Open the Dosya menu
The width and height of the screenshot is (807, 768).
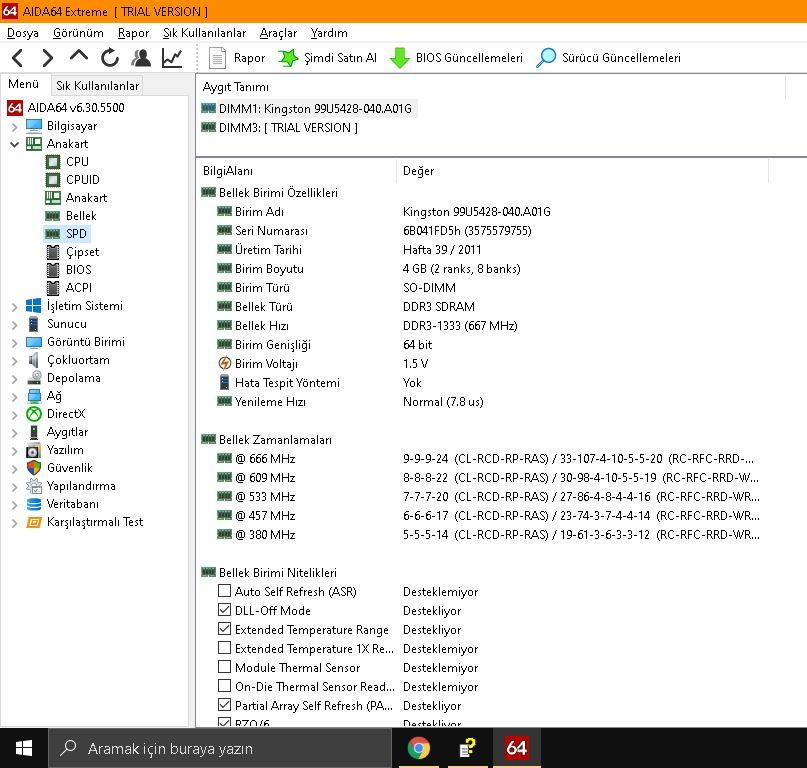point(23,33)
